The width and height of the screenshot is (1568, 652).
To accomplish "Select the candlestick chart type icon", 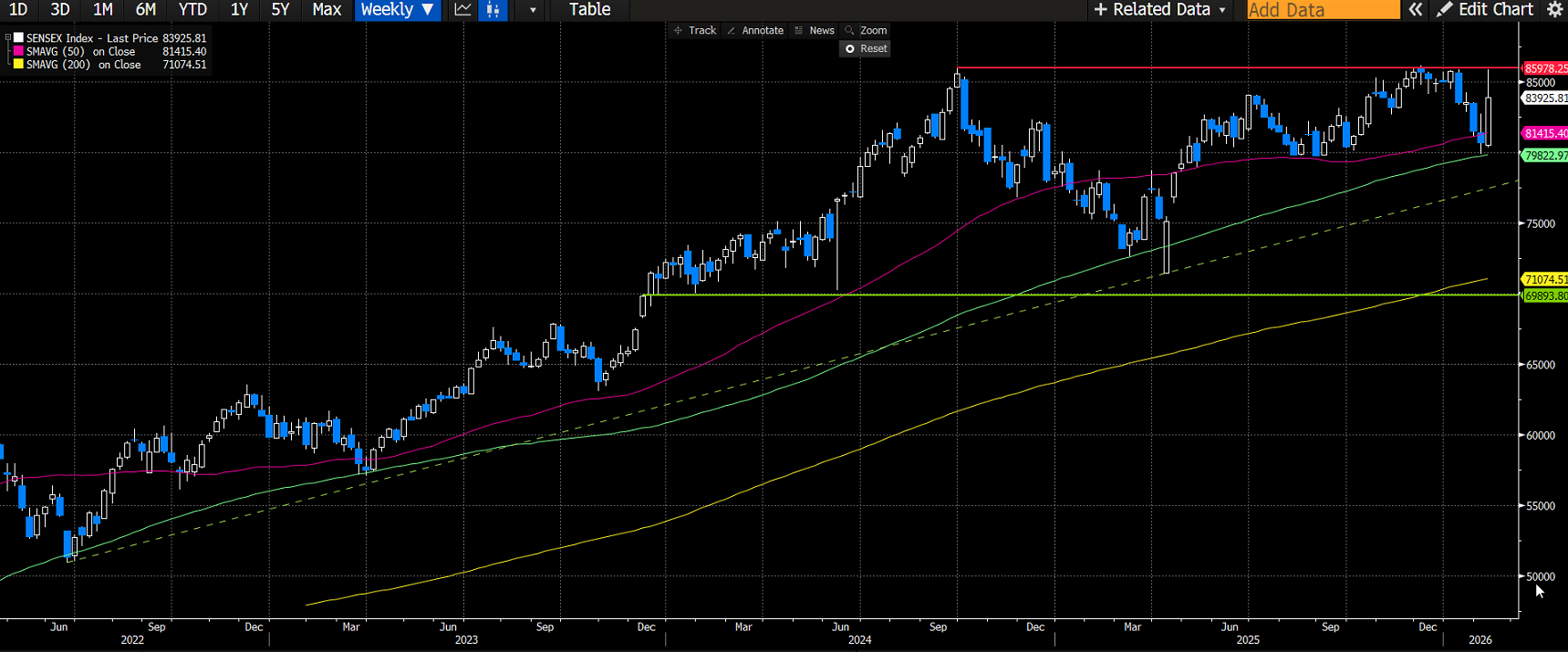I will coord(493,10).
